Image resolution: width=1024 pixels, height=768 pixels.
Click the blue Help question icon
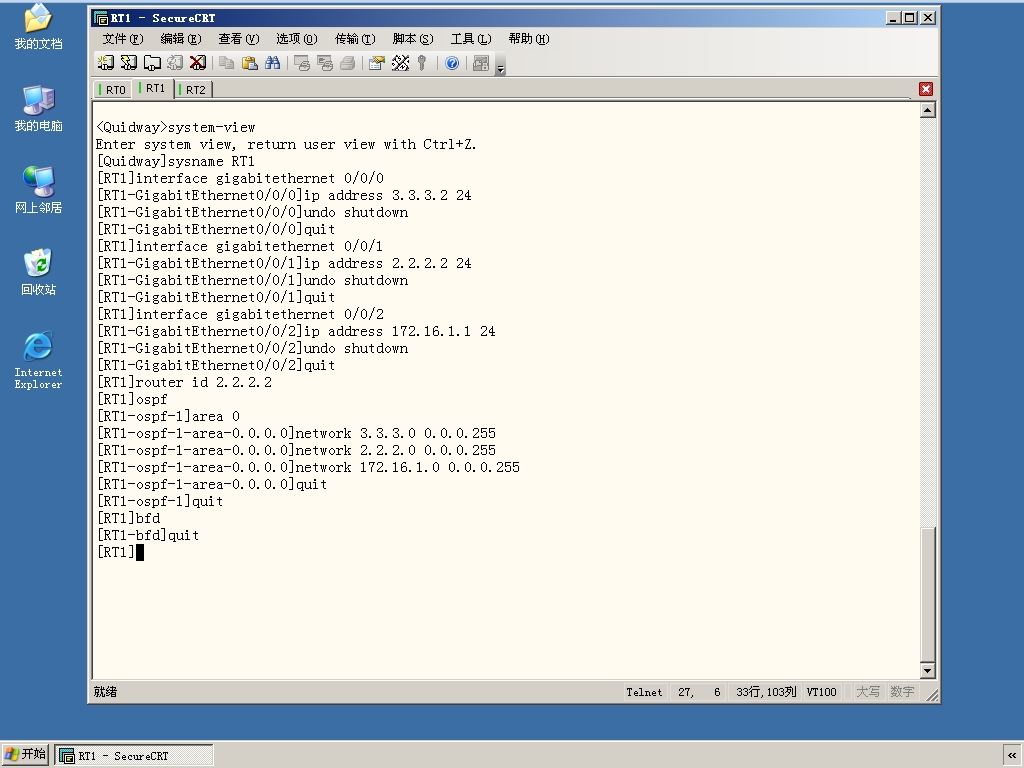452,63
